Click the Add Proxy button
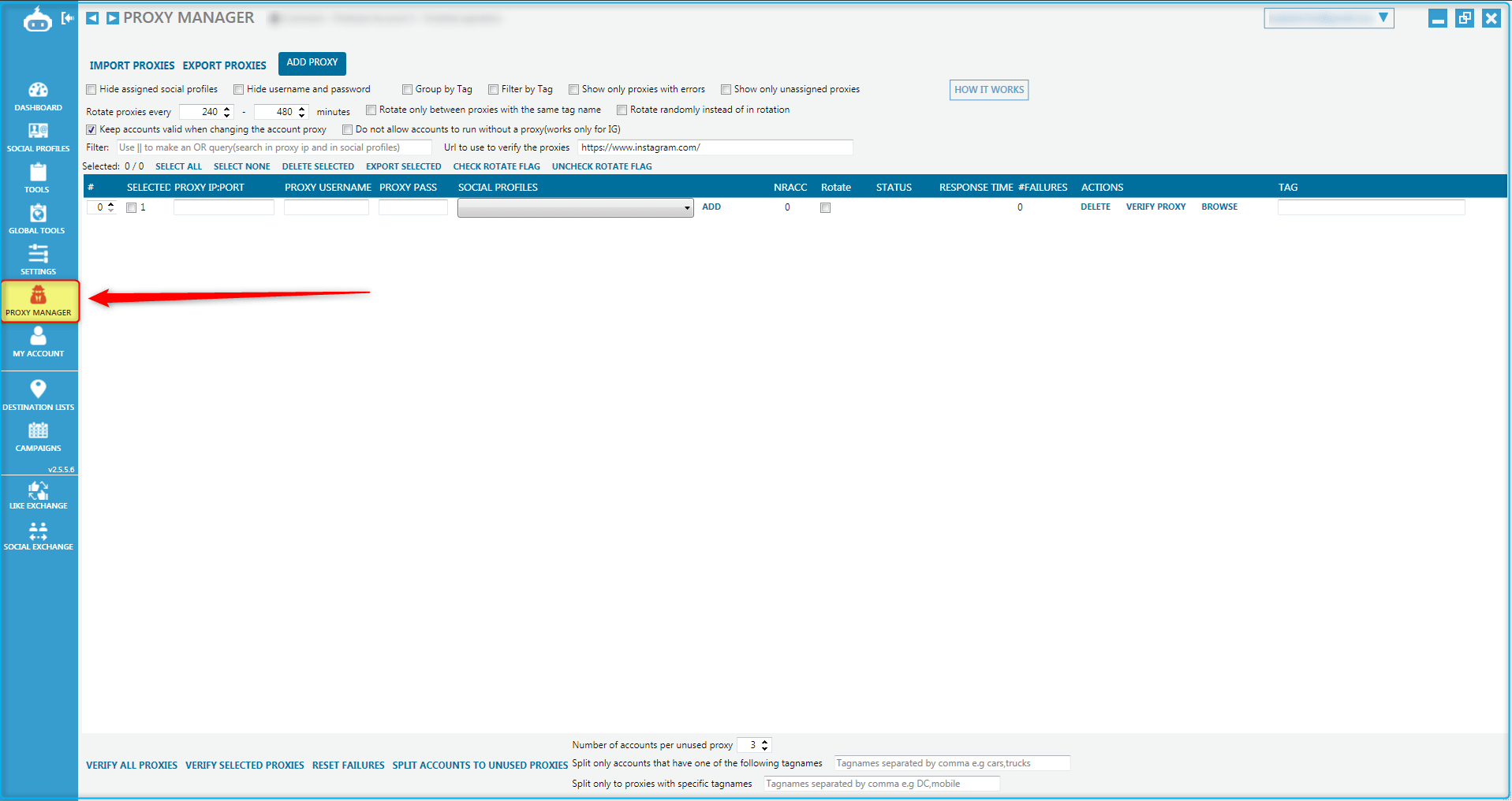 click(x=312, y=63)
